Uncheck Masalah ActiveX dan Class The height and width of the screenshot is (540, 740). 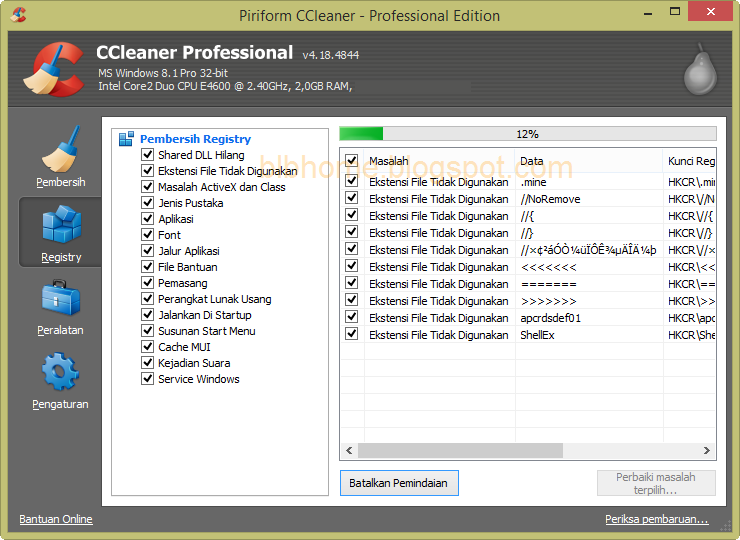(x=148, y=186)
